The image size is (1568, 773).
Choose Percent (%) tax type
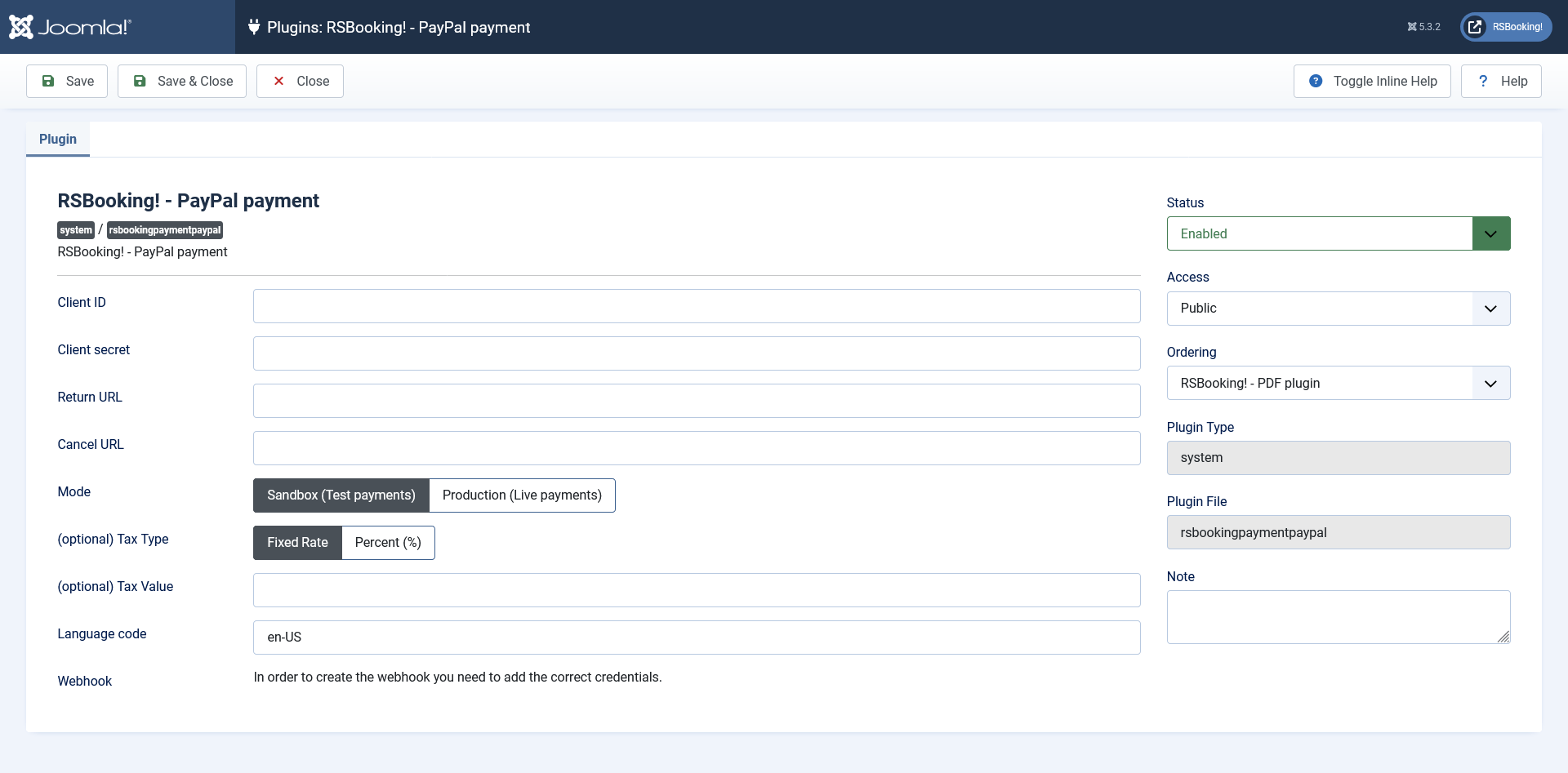pos(388,543)
